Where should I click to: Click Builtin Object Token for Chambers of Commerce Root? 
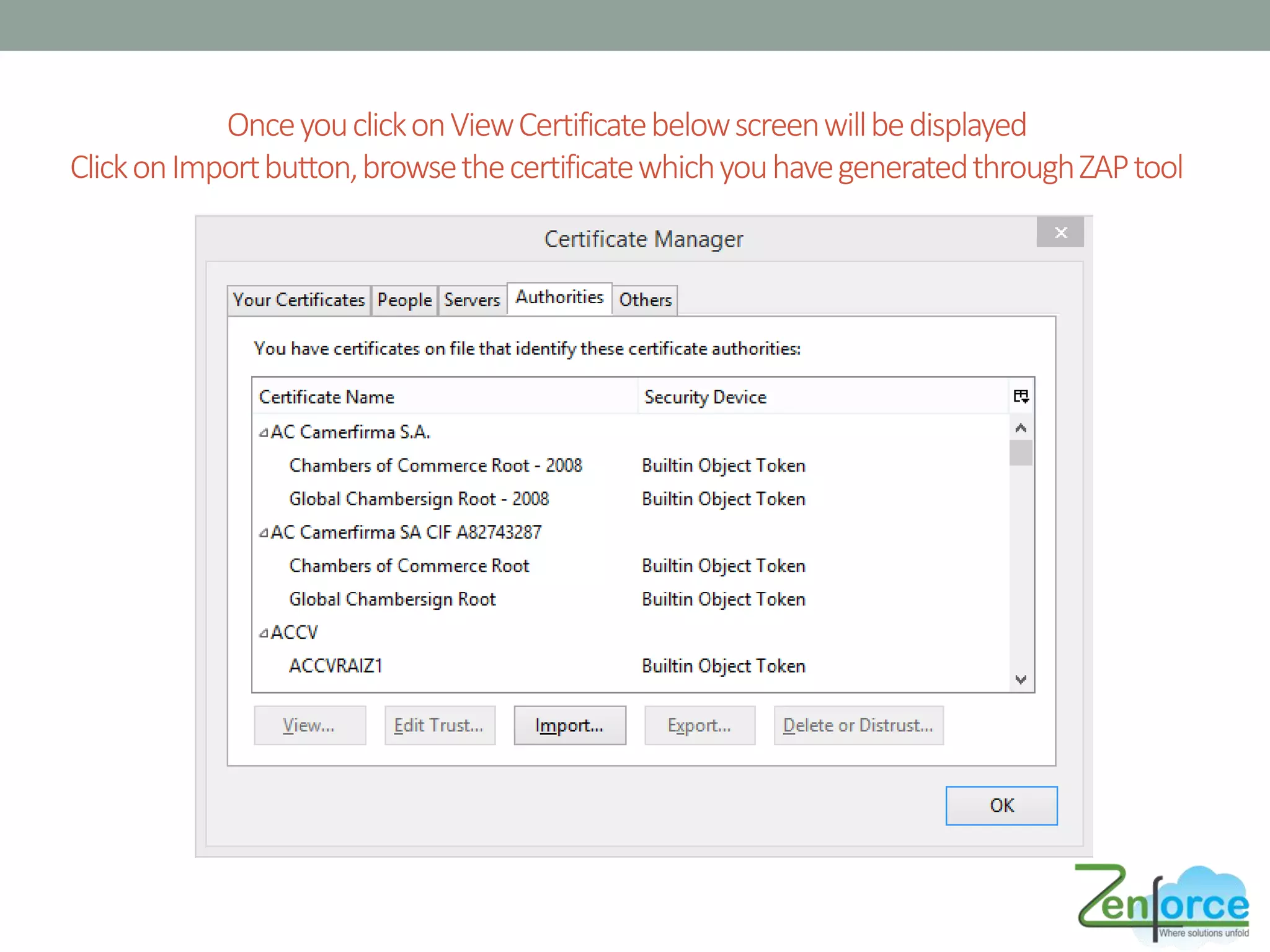point(724,566)
